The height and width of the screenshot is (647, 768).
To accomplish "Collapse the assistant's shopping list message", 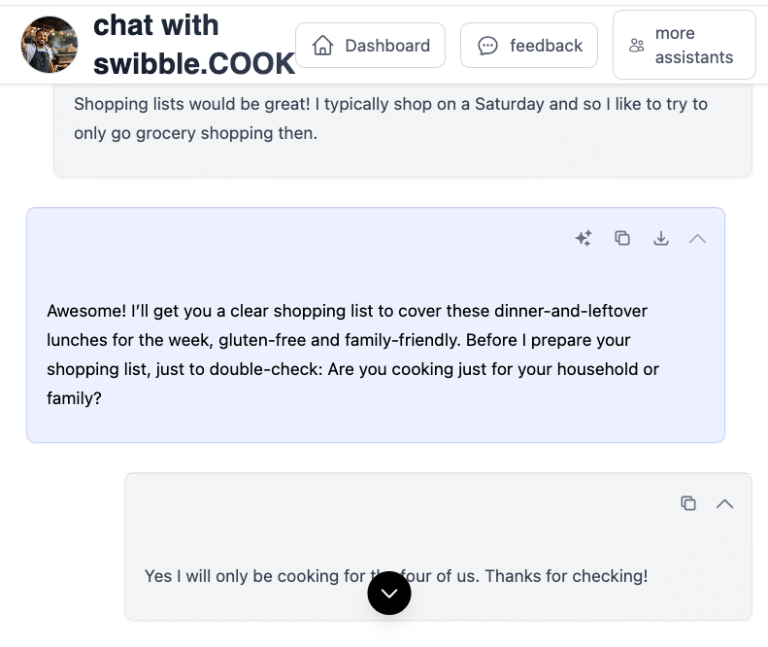I will point(698,238).
